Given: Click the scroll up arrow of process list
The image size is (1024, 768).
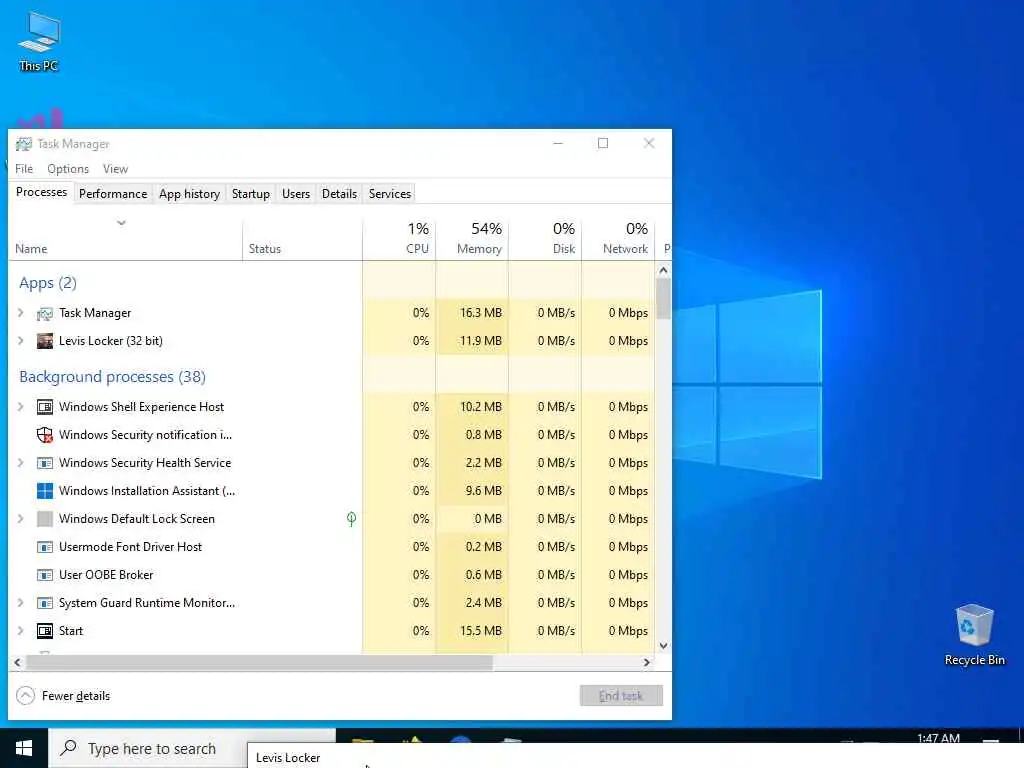Looking at the screenshot, I should 664,270.
